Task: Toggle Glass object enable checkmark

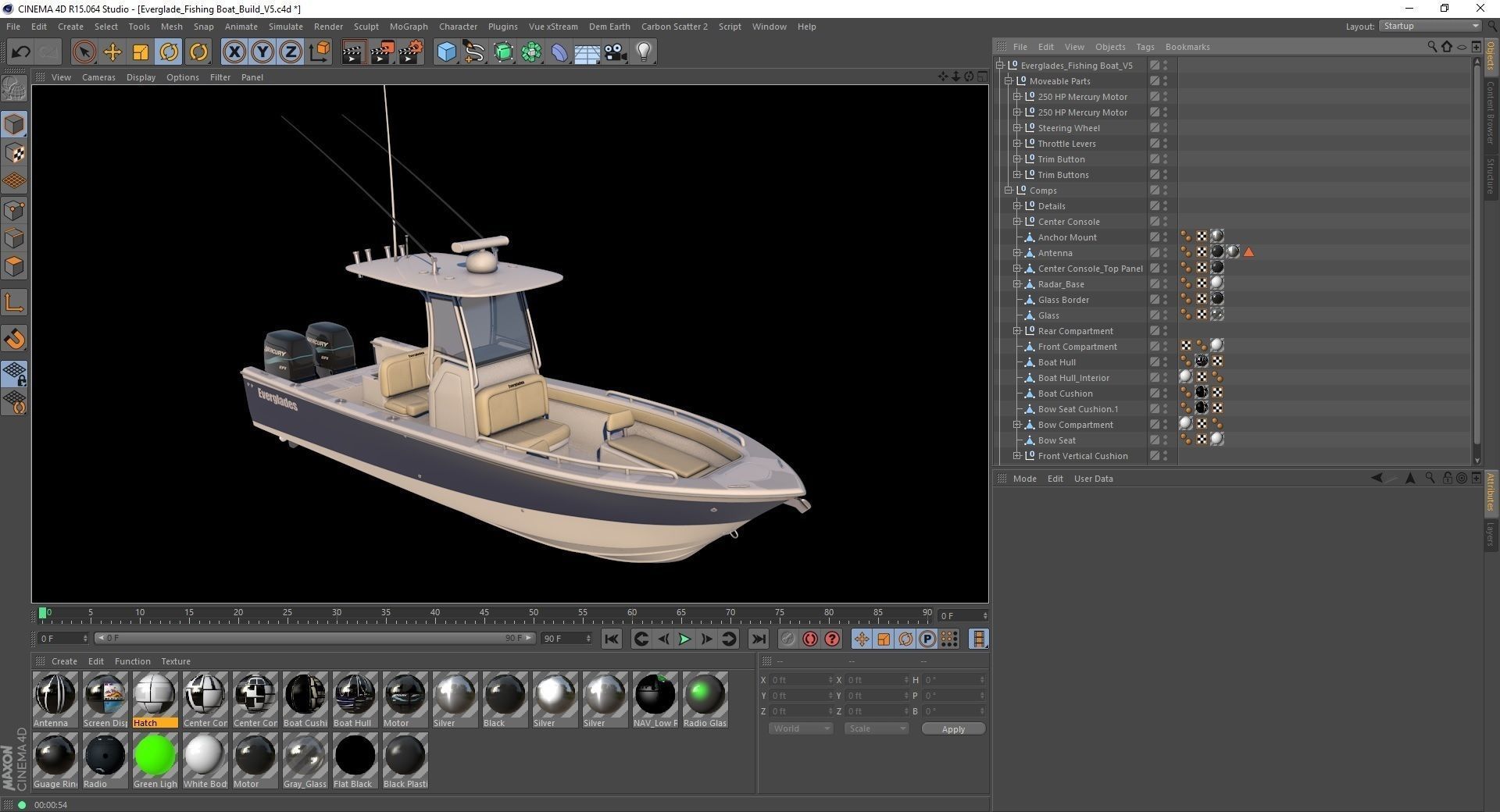Action: [x=1155, y=315]
